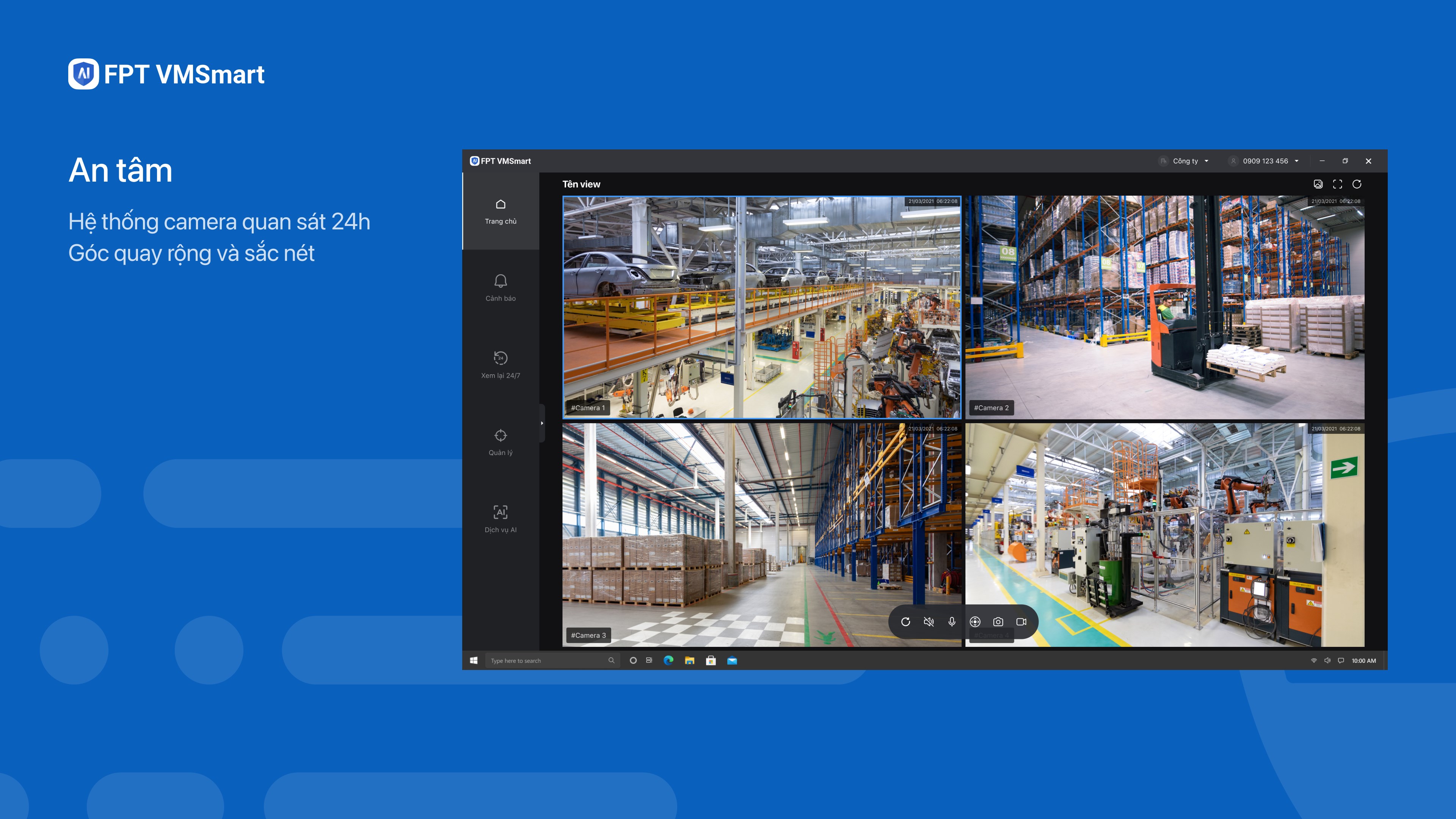
Task: Open Cortana circle on the taskbar
Action: tap(633, 661)
